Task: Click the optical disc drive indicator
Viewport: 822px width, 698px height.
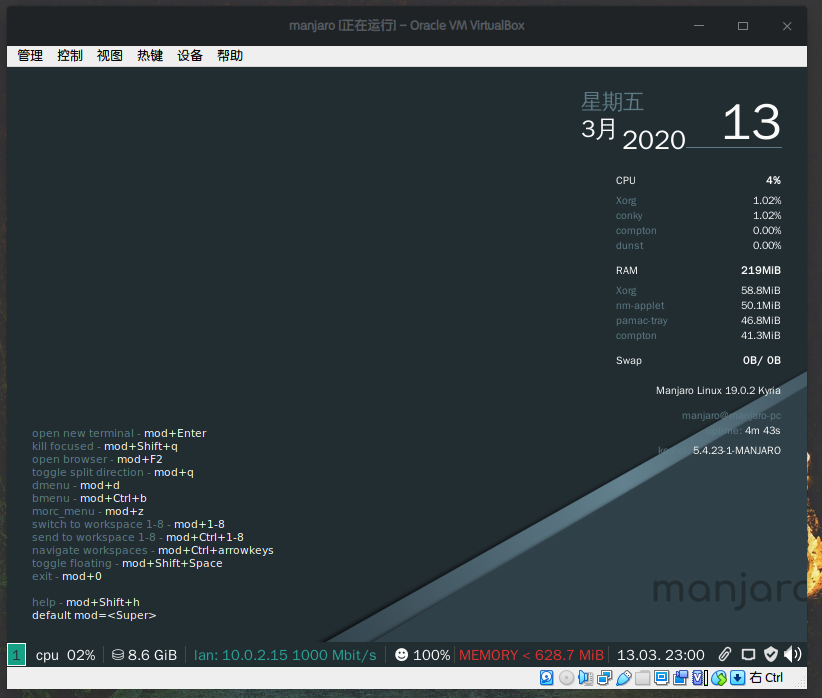Action: coord(566,678)
